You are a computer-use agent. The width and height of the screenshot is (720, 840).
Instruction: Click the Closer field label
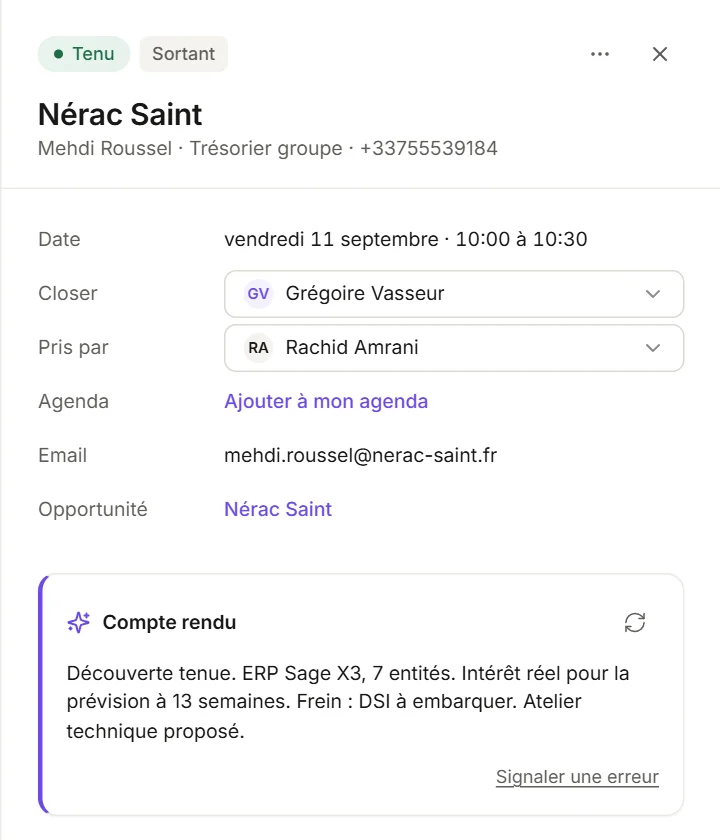pyautogui.click(x=68, y=294)
